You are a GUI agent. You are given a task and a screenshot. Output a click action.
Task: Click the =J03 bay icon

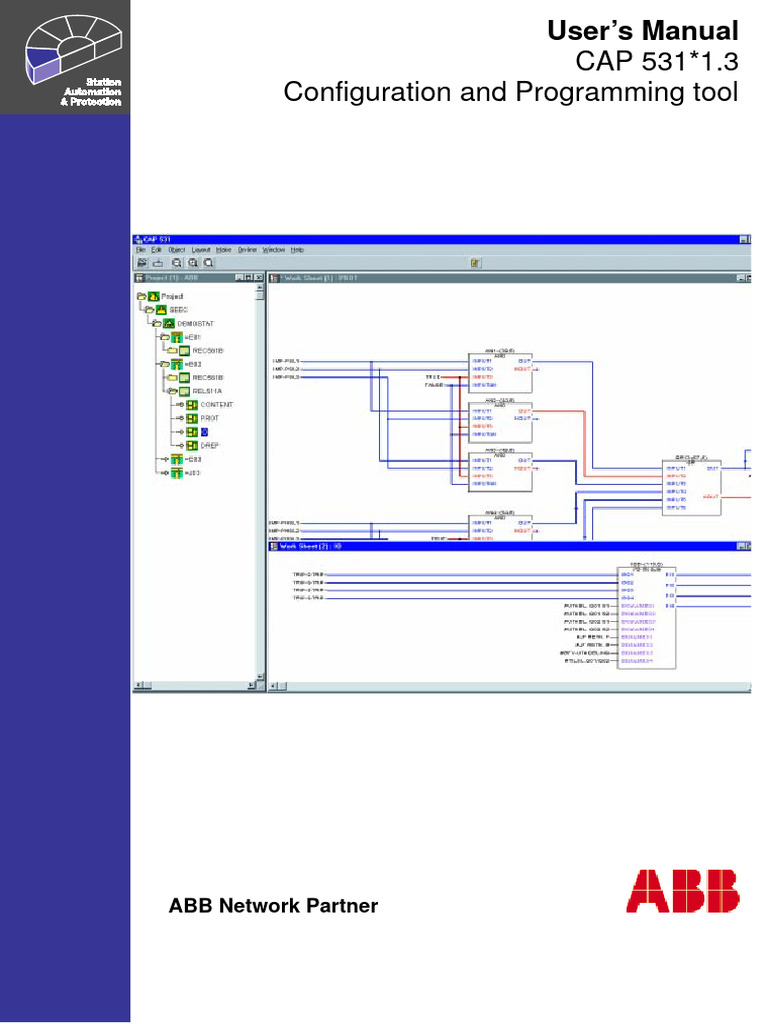[176, 473]
